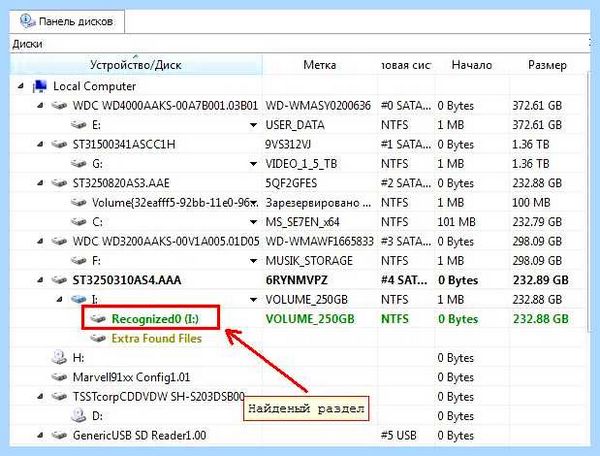Collapse the ST3250820AS drive node
The width and height of the screenshot is (600, 456).
[x=40, y=183]
